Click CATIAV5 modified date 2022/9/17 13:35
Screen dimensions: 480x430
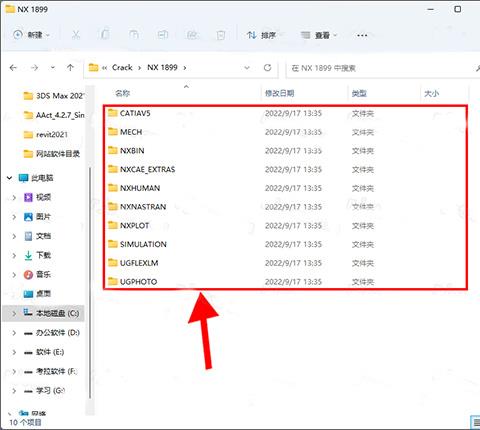[293, 113]
